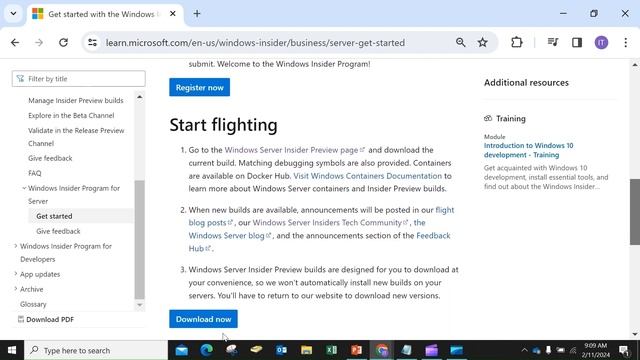Select the Get started sidebar item

pos(54,216)
